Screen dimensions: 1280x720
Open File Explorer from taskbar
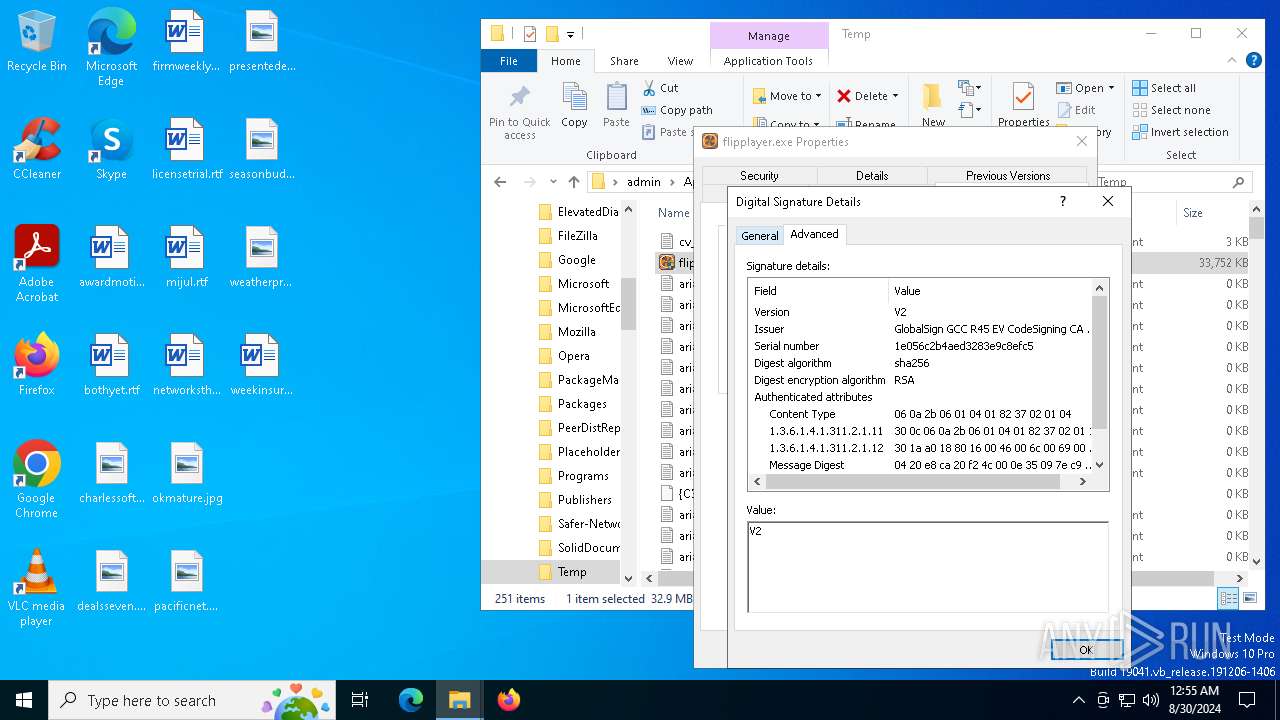coord(459,700)
